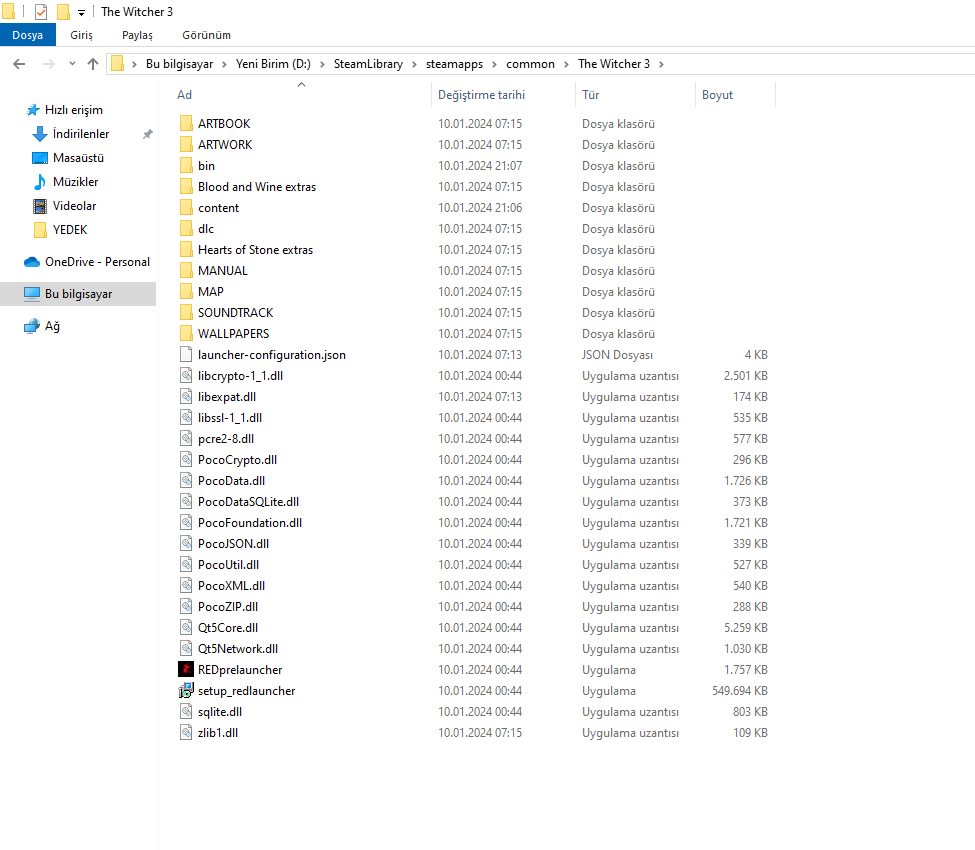Select the Qt5Core.dll file icon

pyautogui.click(x=186, y=627)
